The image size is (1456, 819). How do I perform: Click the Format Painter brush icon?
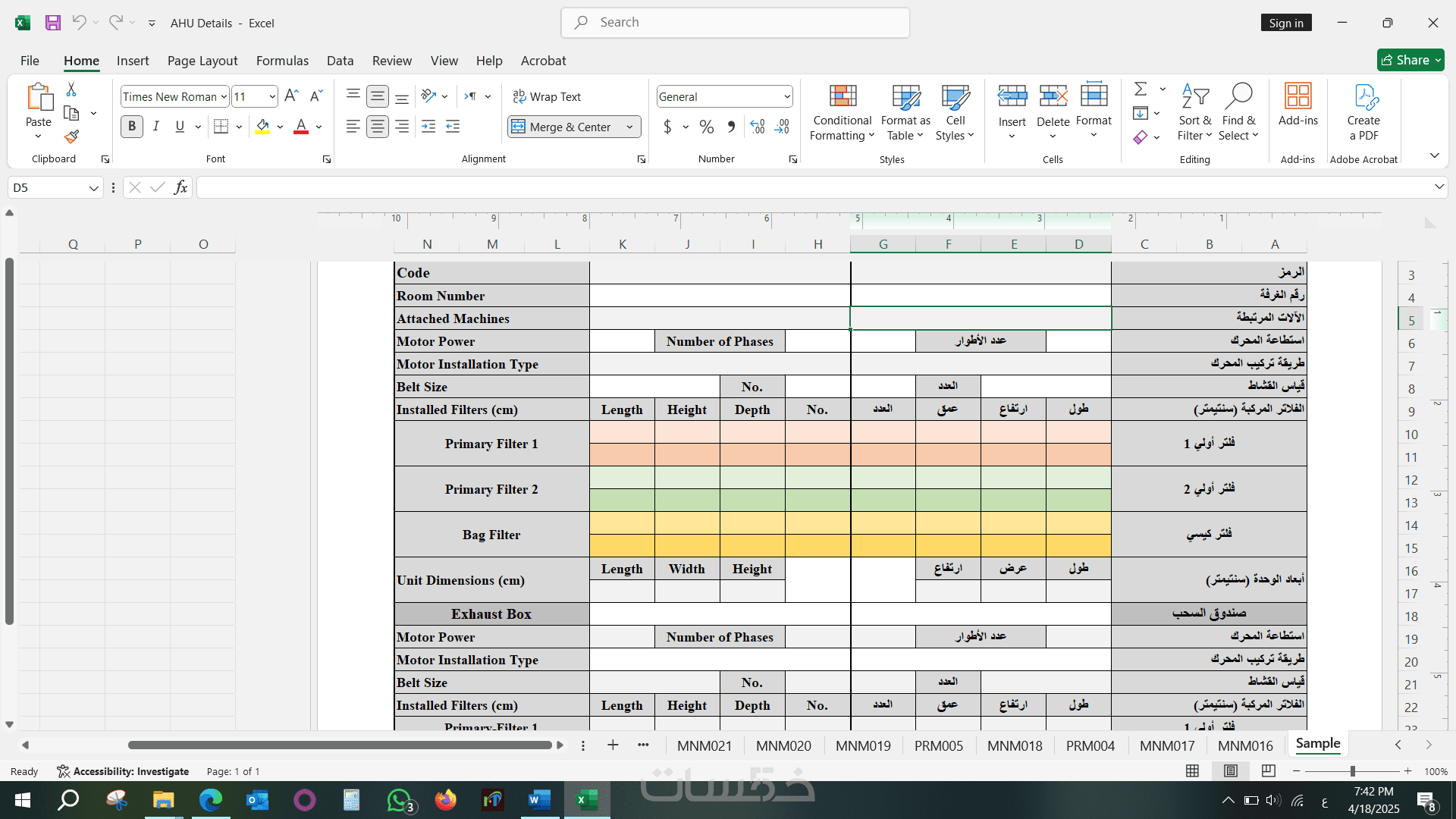[71, 137]
